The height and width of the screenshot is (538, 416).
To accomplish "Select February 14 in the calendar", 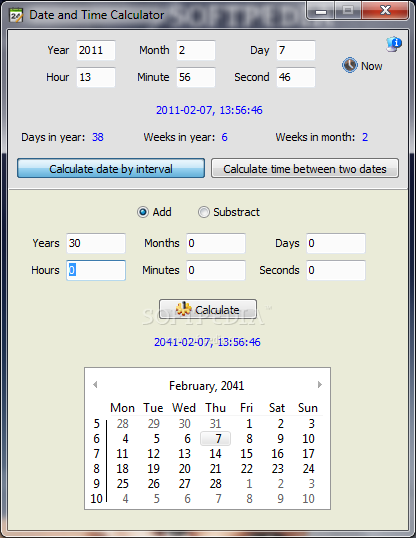I will coord(216,454).
